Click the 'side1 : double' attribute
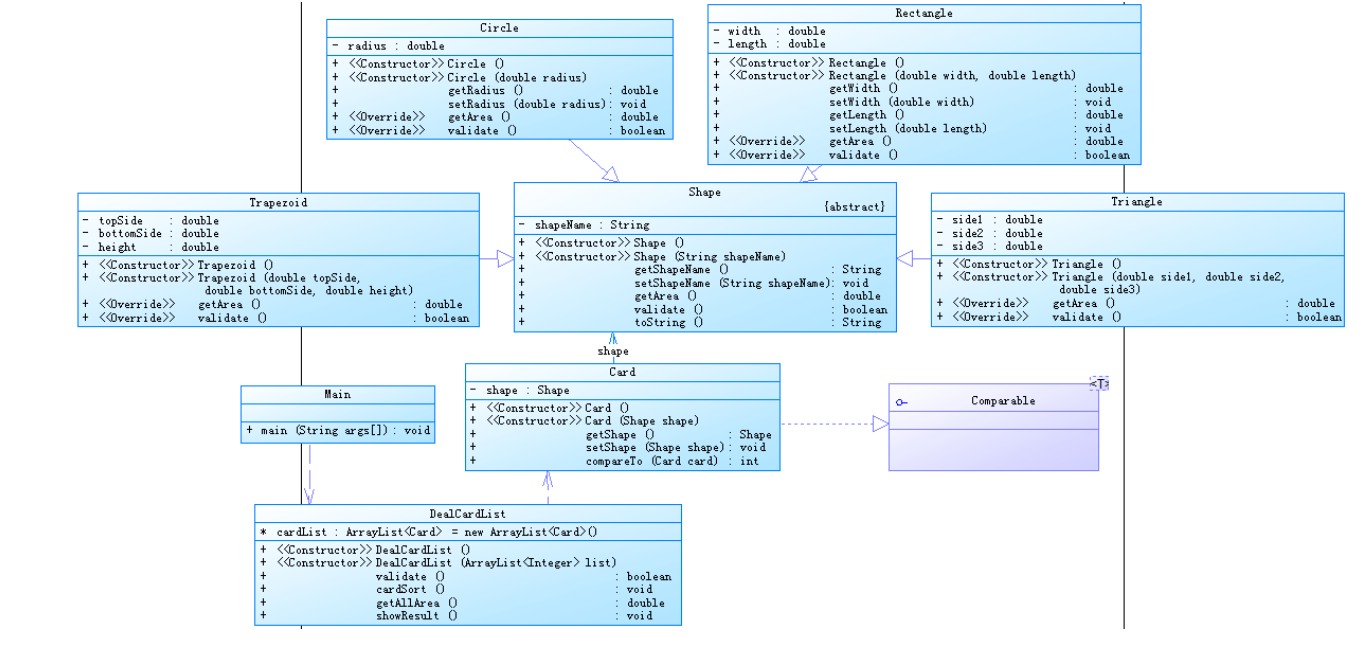Viewport: 1367px width, 647px height. pyautogui.click(x=997, y=220)
